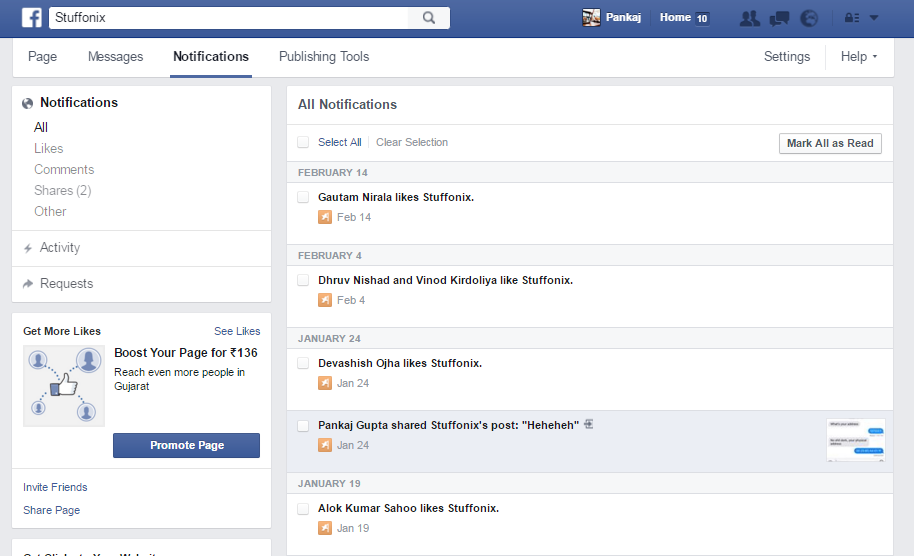Click the Share Page link
Image resolution: width=914 pixels, height=556 pixels.
51,510
